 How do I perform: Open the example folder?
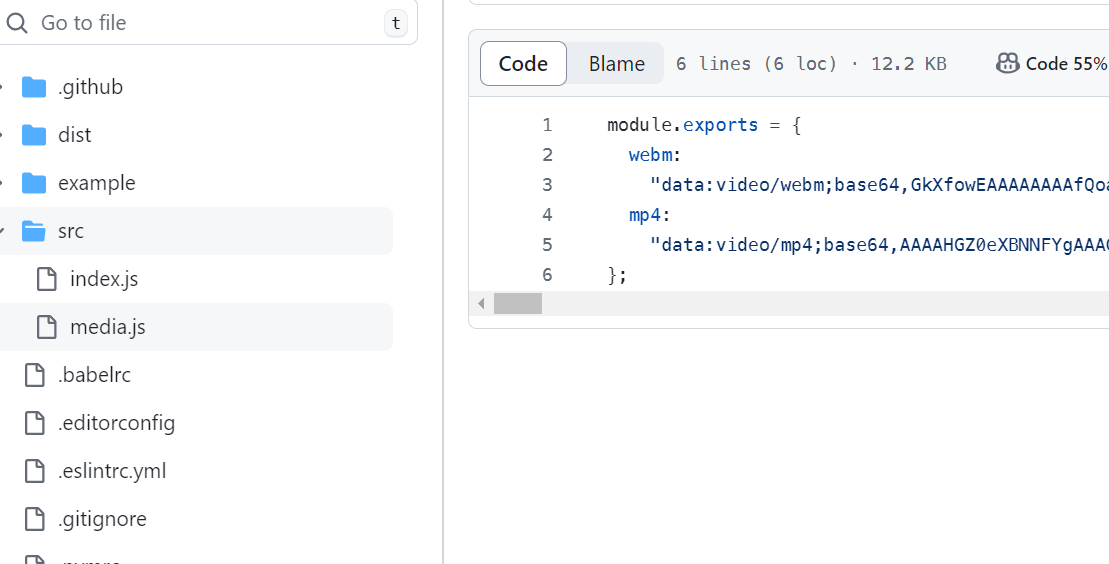click(x=97, y=183)
